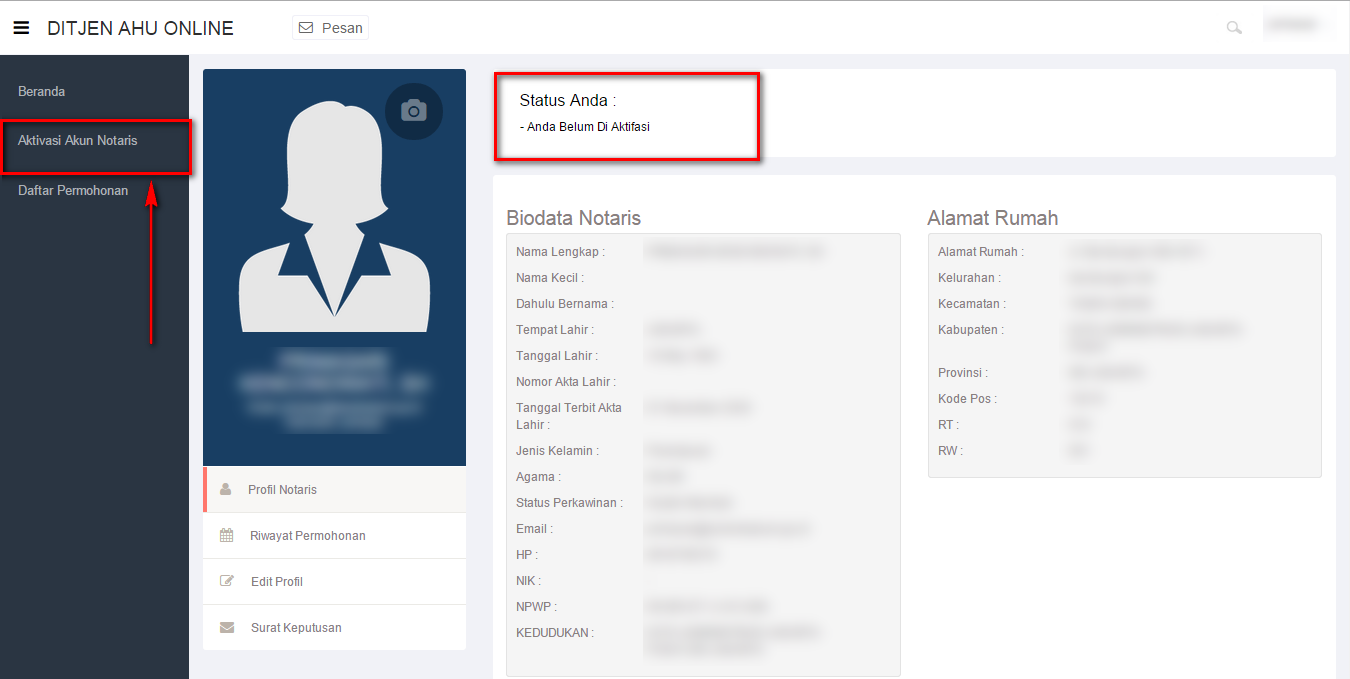The image size is (1350, 679).
Task: Click the pencil icon for Edit Profil
Action: click(227, 582)
